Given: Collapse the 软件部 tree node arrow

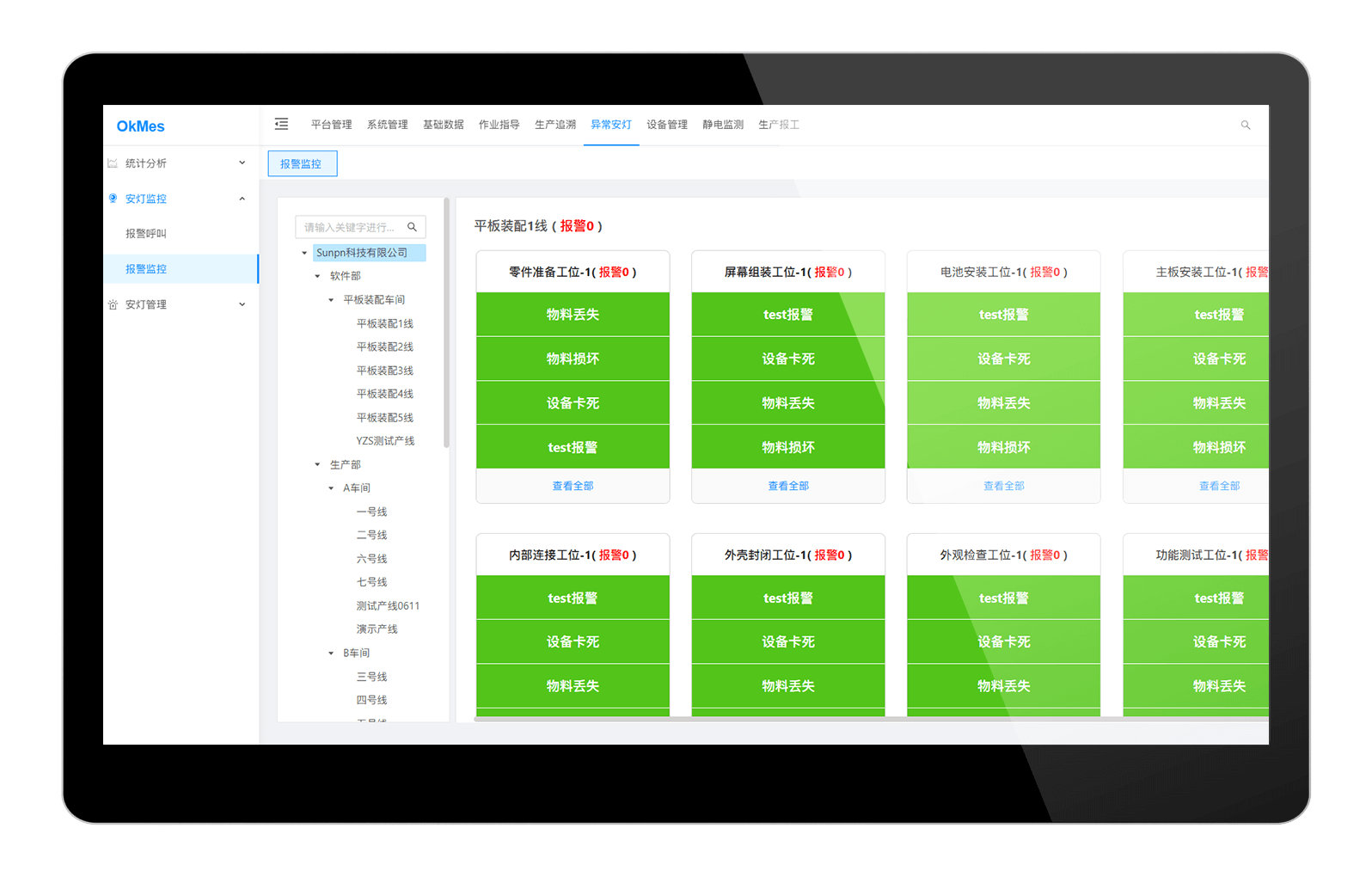Looking at the screenshot, I should pos(317,276).
